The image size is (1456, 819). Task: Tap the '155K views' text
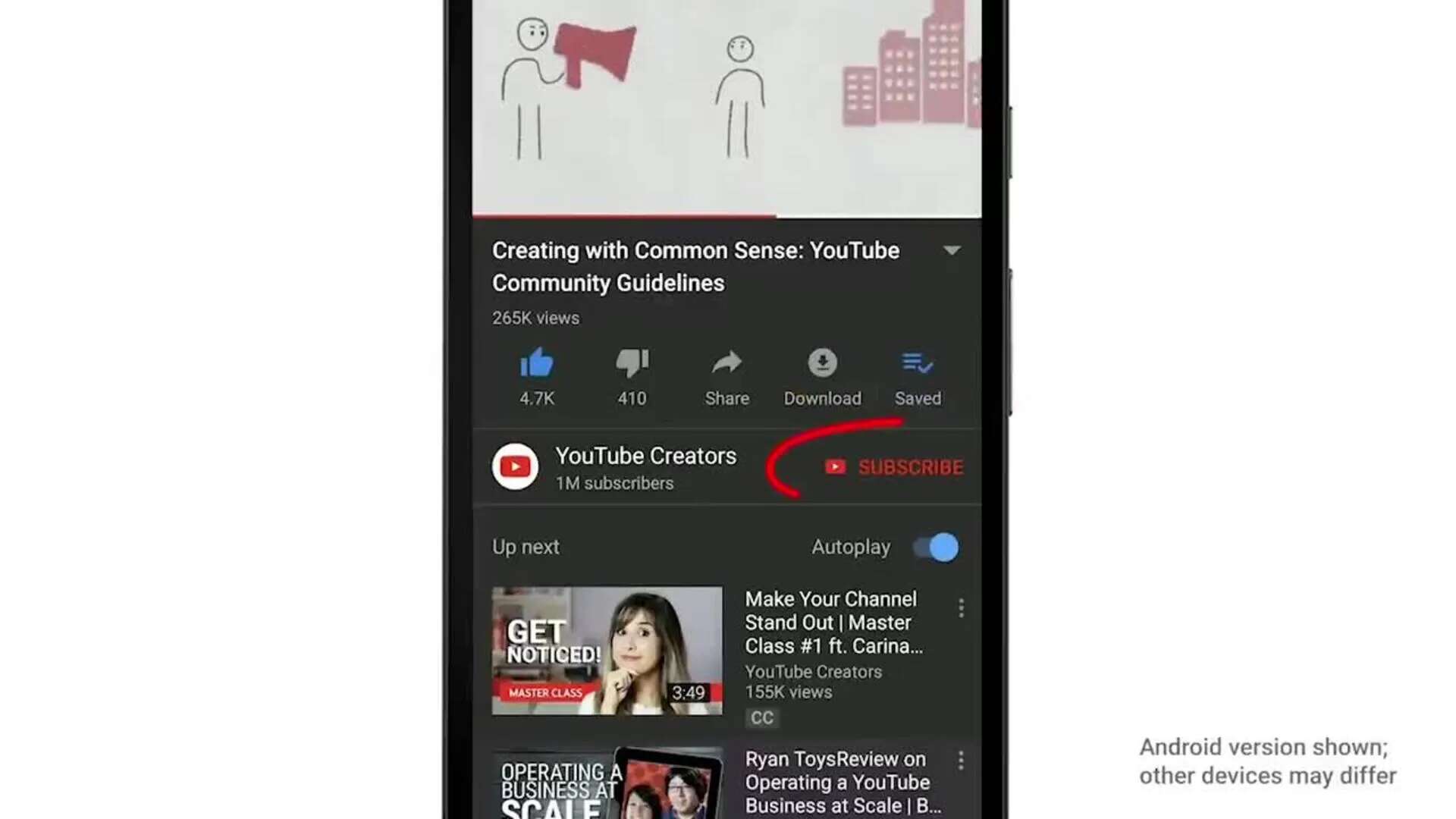point(788,692)
